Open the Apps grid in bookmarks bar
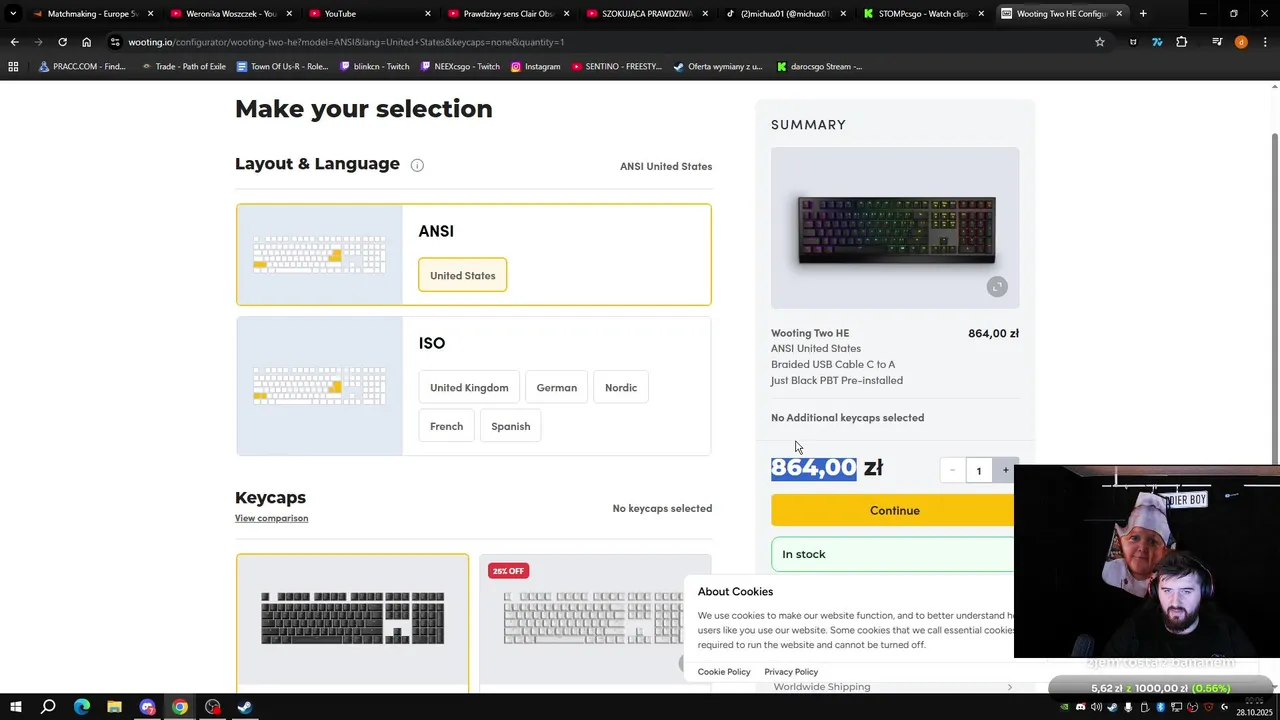 [x=13, y=66]
